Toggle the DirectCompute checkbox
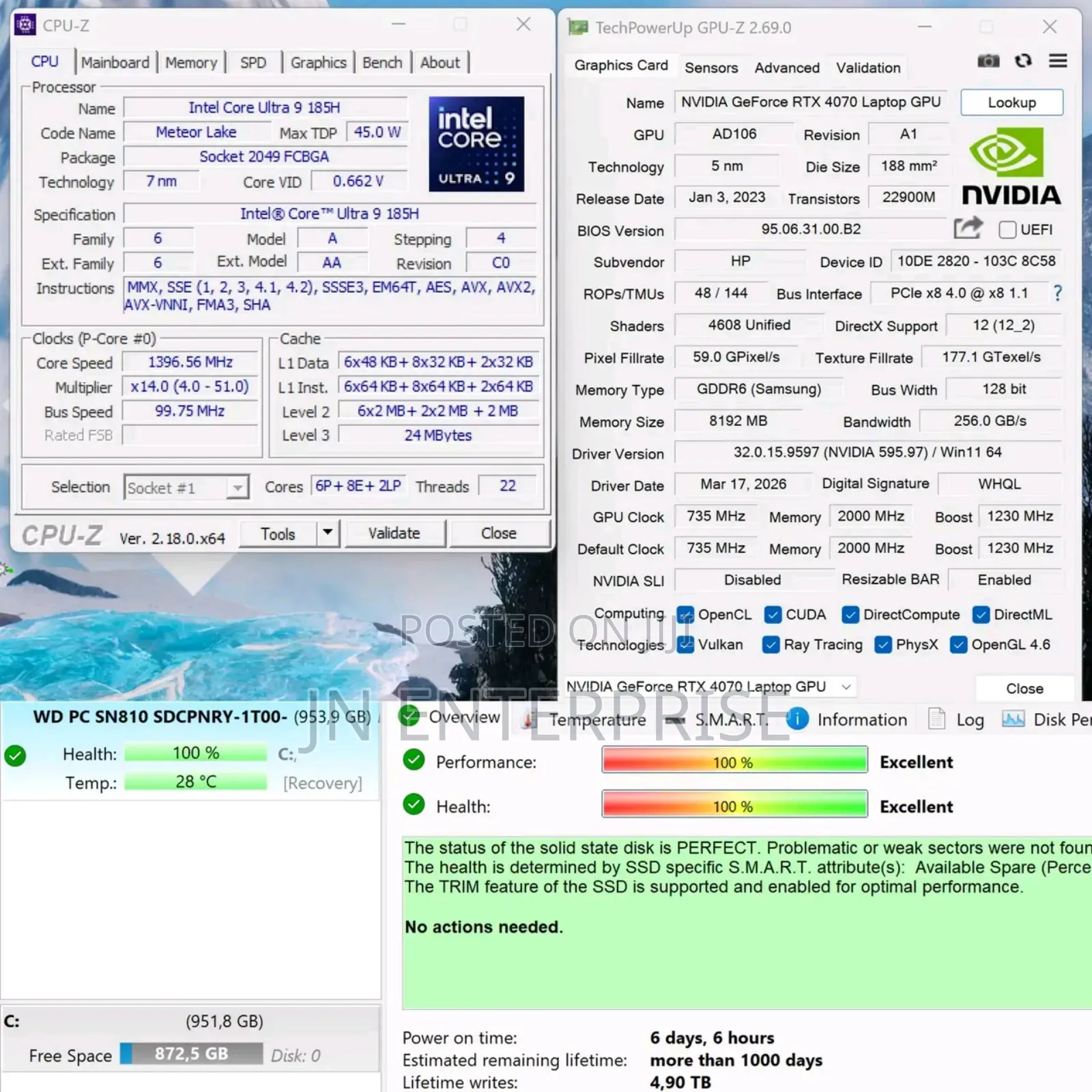Image resolution: width=1092 pixels, height=1092 pixels. [x=850, y=614]
